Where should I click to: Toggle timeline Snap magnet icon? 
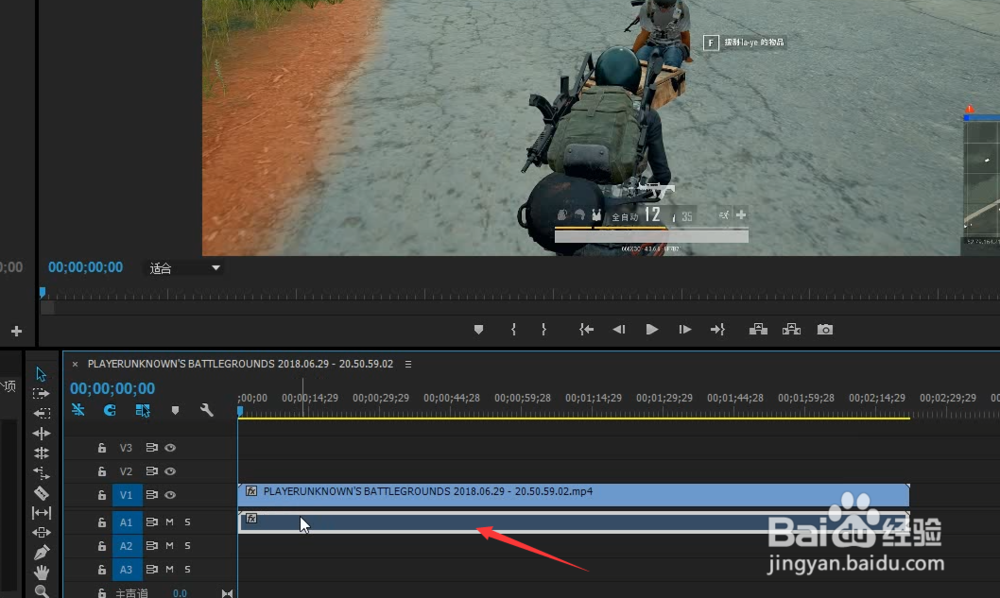110,410
